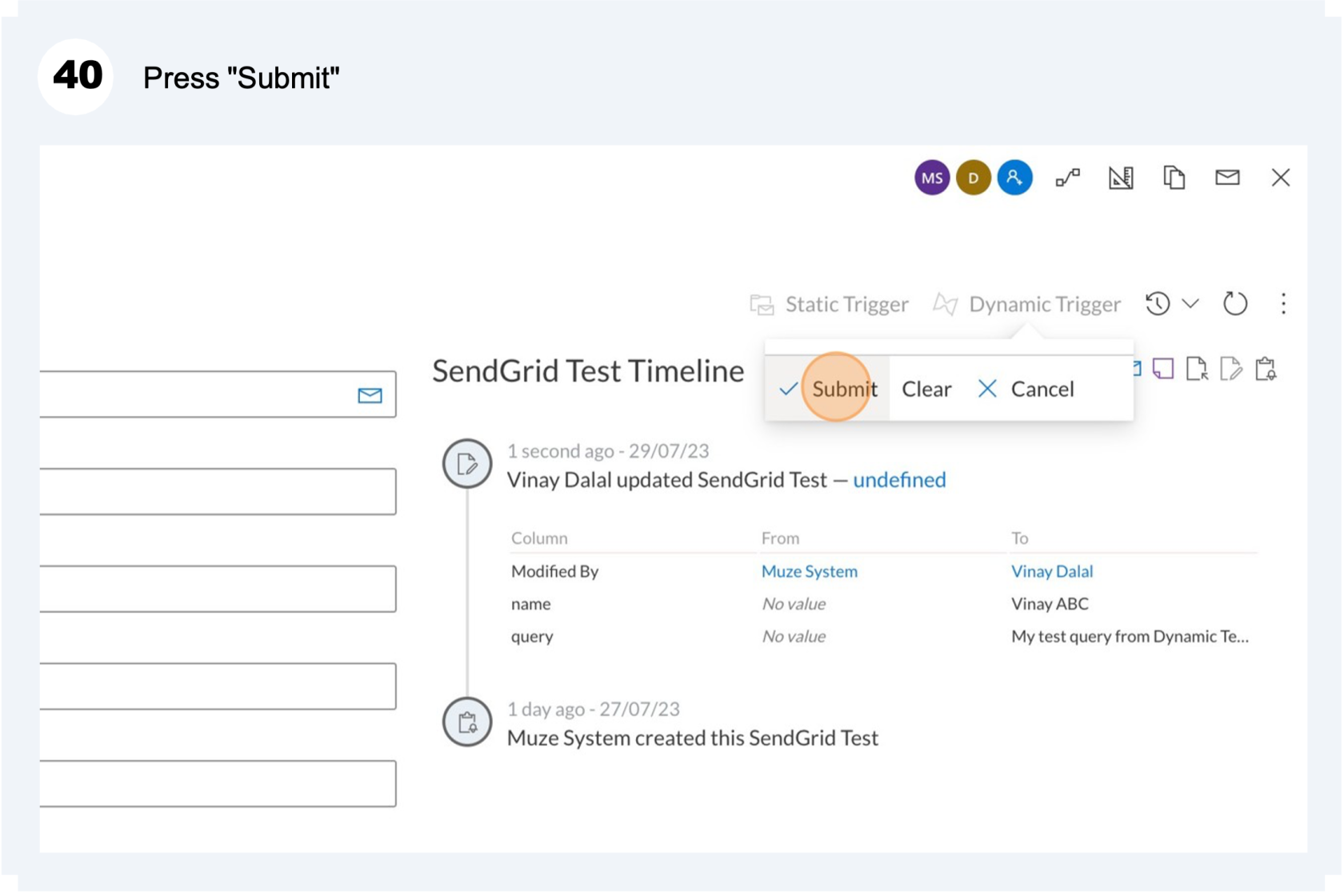Click the clipboard with bell icon
This screenshot has height=896, width=1344.
pos(1266,369)
